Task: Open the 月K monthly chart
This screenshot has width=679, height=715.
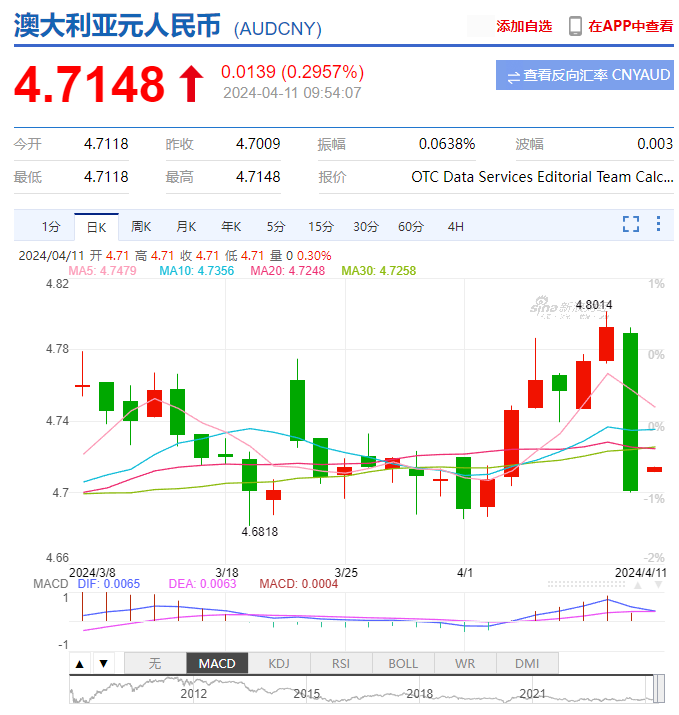Action: [x=186, y=226]
